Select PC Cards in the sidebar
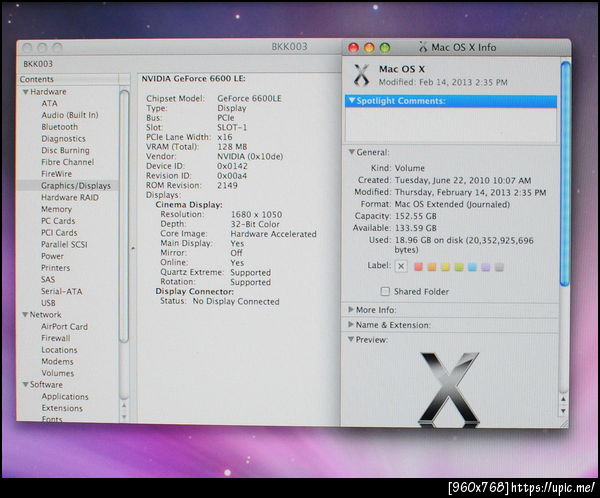600x498 pixels. [x=58, y=221]
